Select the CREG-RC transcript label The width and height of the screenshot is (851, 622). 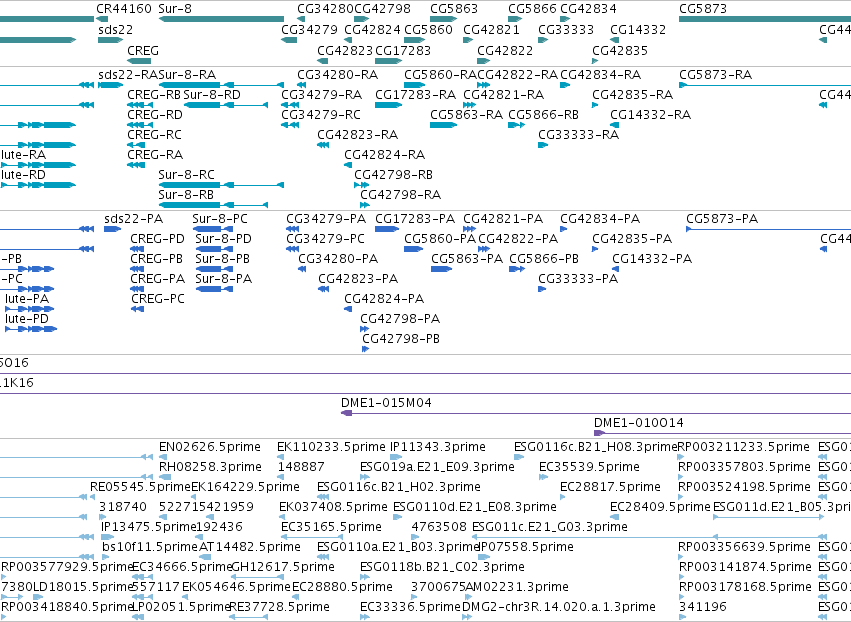click(x=154, y=135)
